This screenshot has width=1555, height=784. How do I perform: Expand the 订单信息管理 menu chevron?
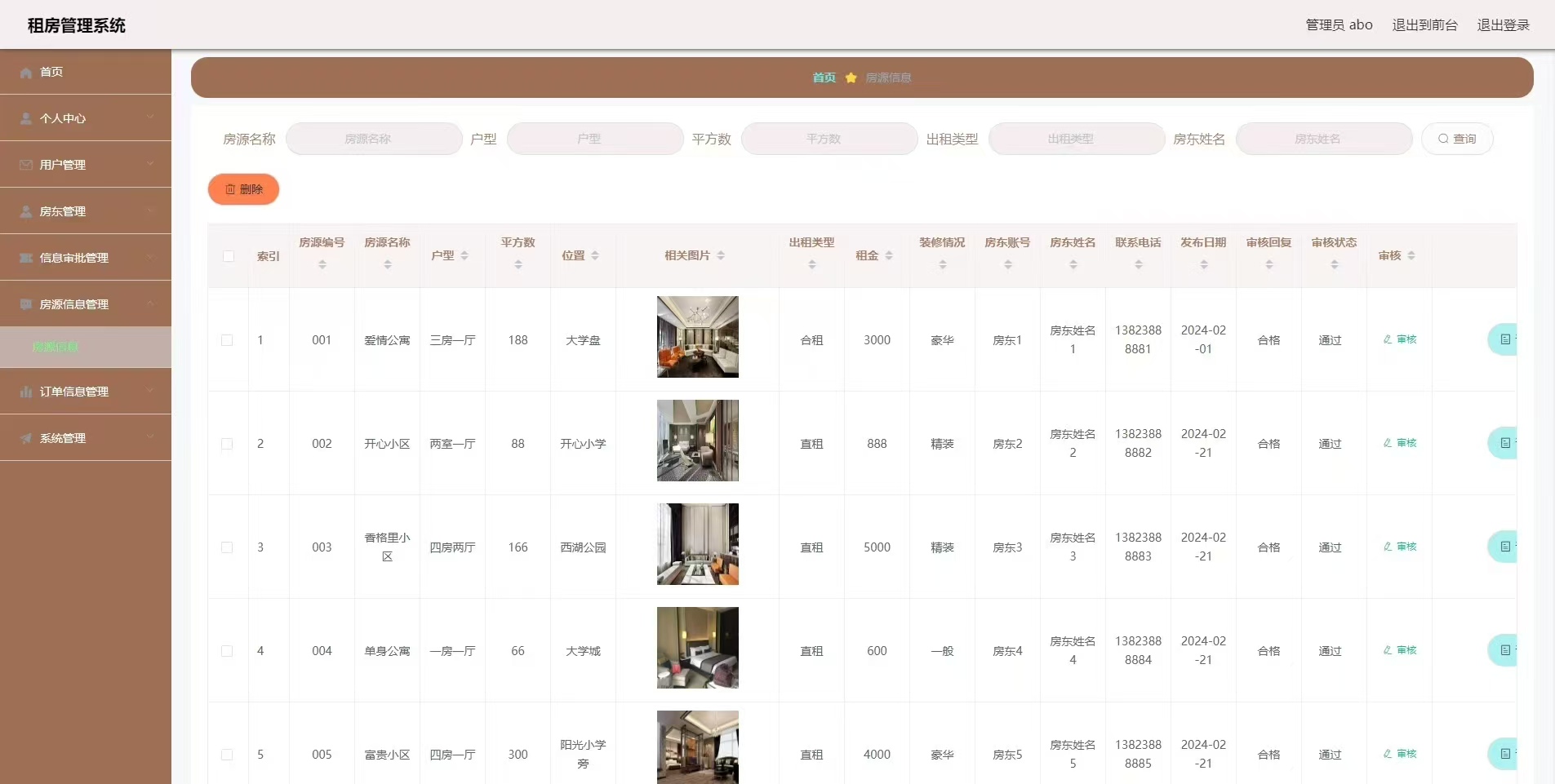pyautogui.click(x=150, y=391)
